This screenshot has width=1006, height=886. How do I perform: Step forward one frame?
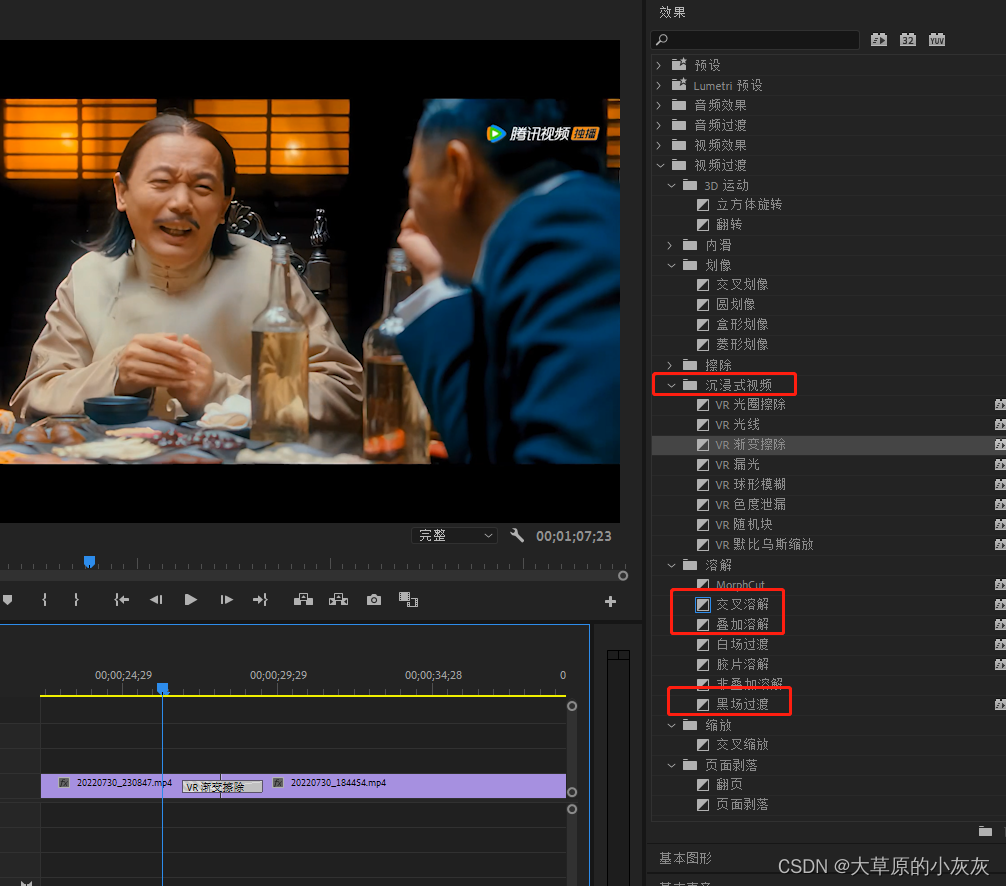226,600
